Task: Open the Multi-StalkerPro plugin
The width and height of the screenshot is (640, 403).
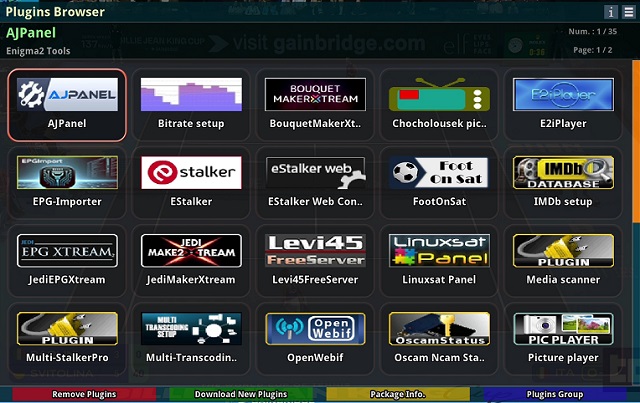Action: pos(67,339)
